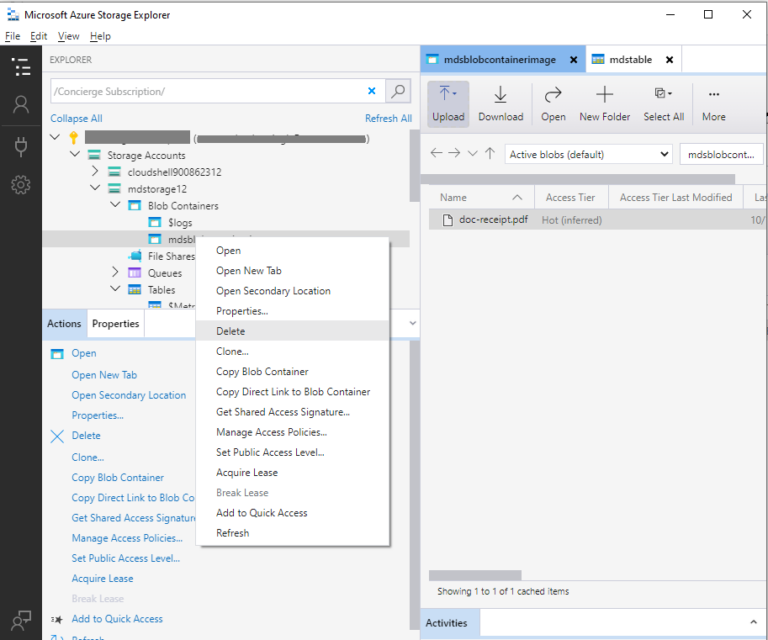
Task: Open the File menu
Action: pos(13,36)
